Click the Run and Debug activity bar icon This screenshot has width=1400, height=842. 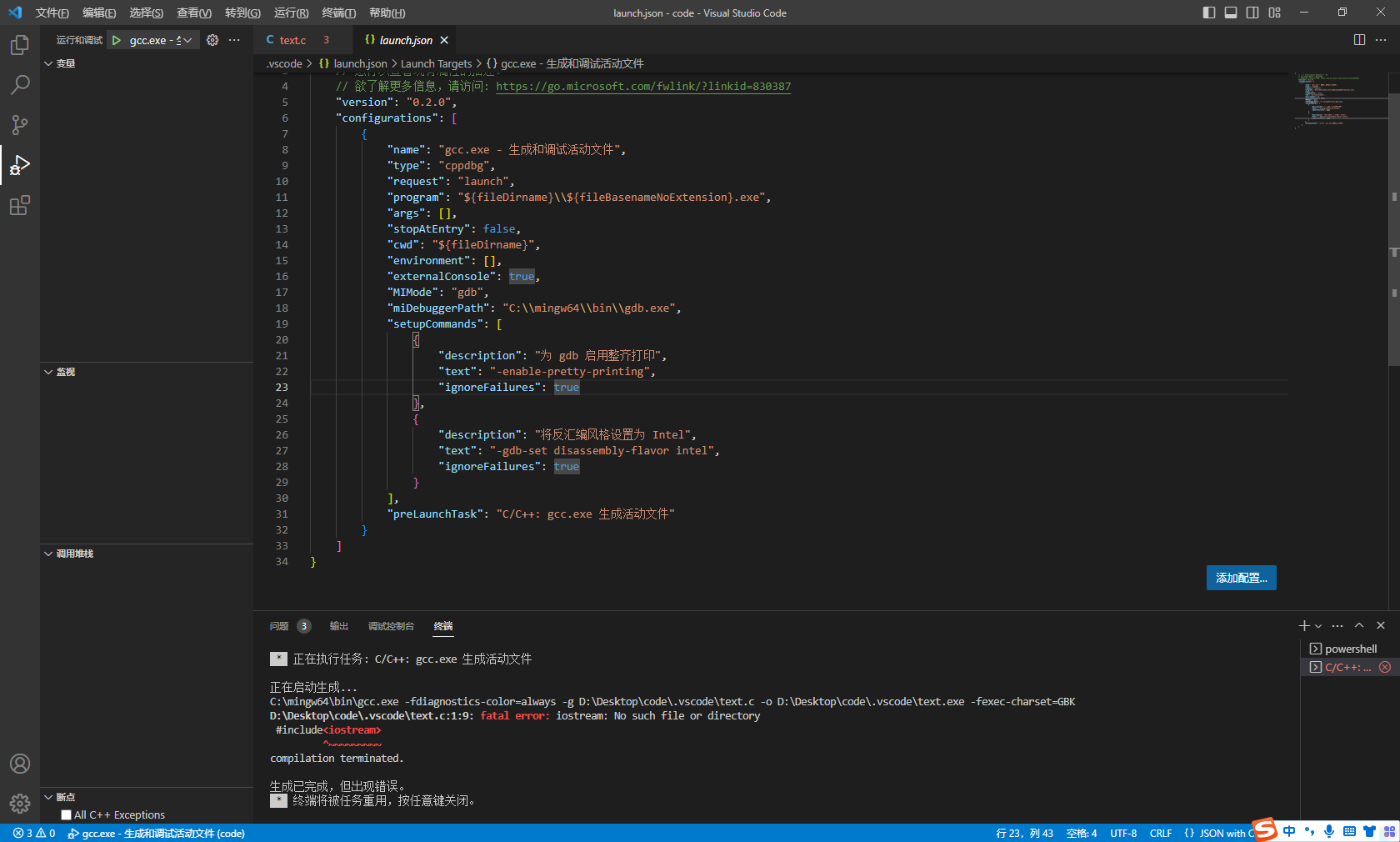(19, 165)
